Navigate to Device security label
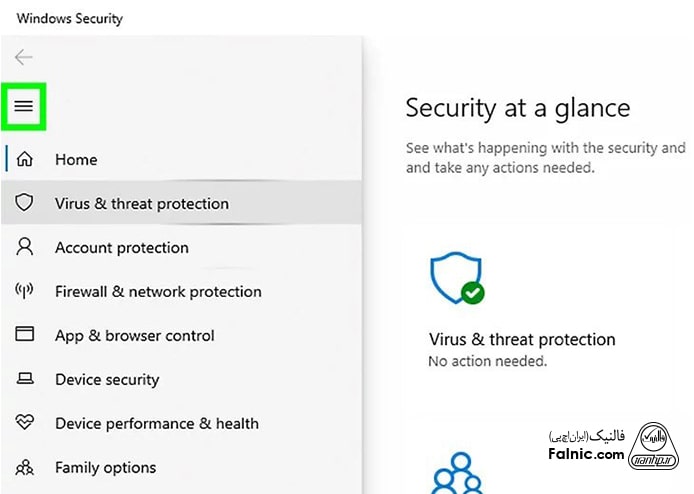Viewport: 694px width, 494px height. coord(107,380)
